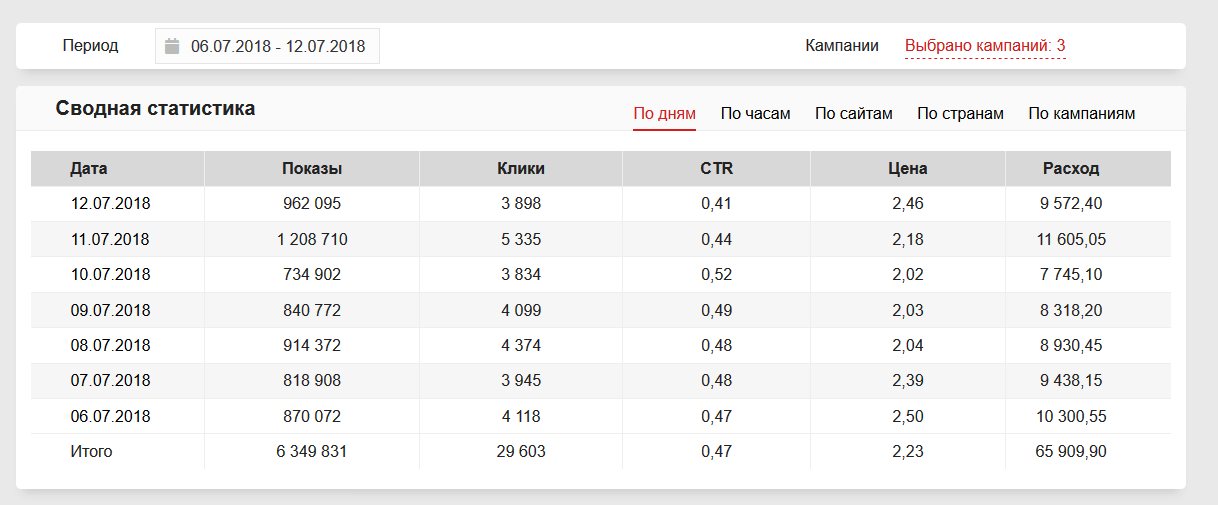
Task: Show statistics 'По кампаниям' tab
Action: (x=1081, y=114)
